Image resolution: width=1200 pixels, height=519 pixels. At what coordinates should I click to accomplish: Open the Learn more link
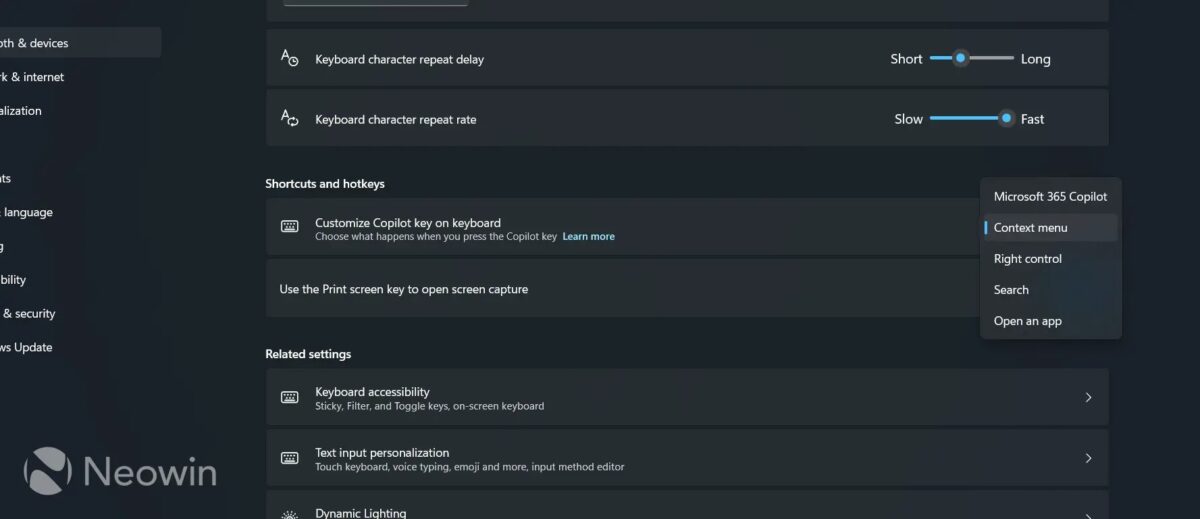(x=588, y=237)
